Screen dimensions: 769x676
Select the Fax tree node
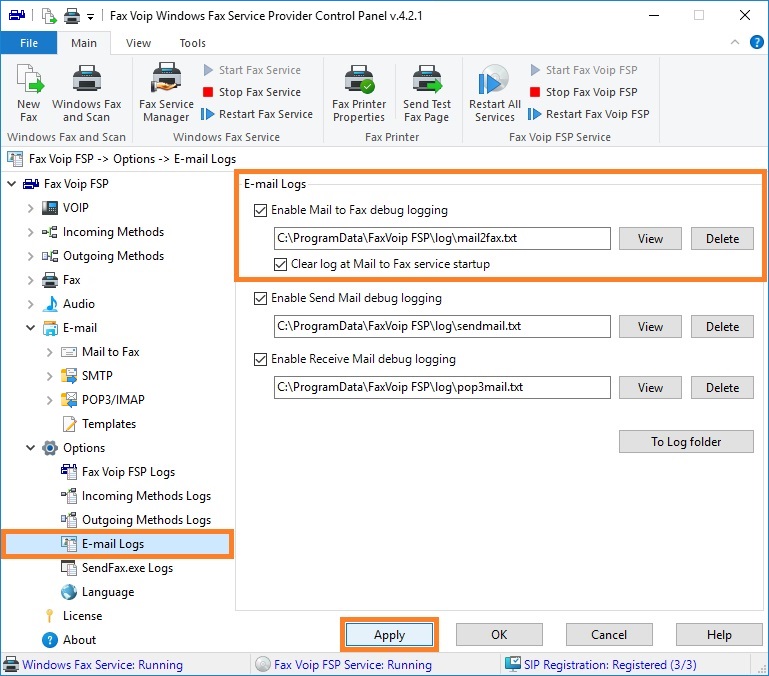(72, 280)
